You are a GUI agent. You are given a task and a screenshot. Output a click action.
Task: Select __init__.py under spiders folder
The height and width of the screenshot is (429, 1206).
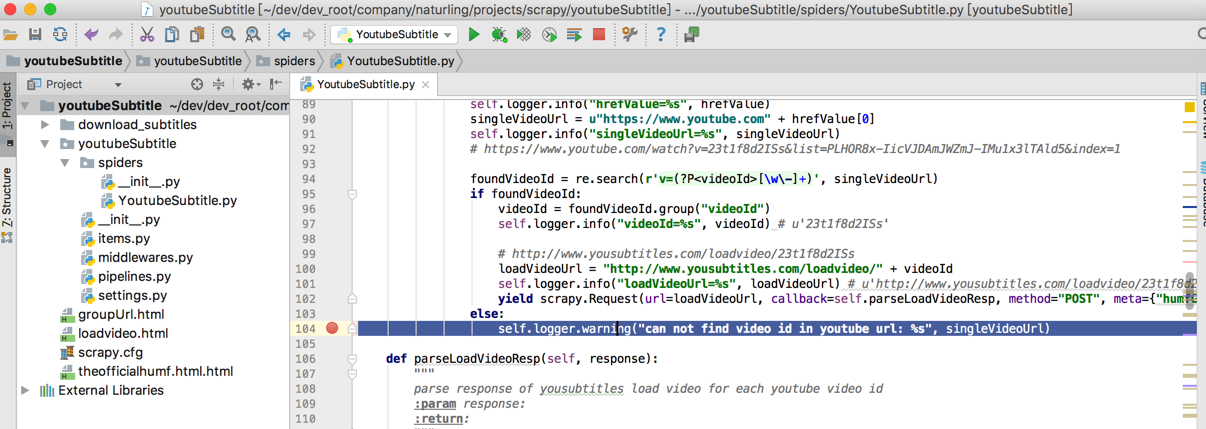(140, 182)
